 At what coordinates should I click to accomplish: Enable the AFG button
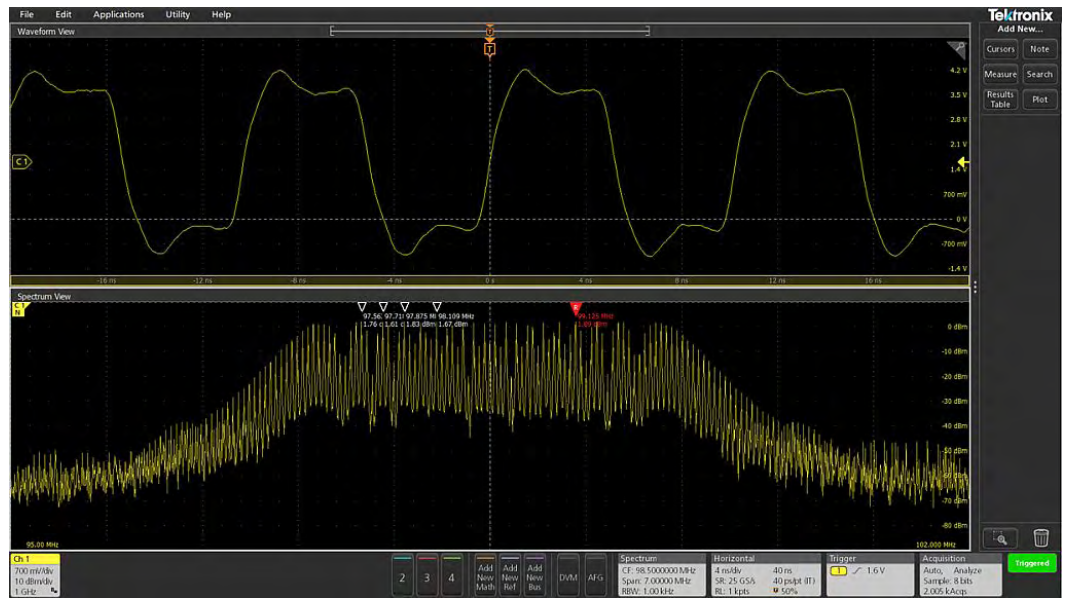point(595,575)
